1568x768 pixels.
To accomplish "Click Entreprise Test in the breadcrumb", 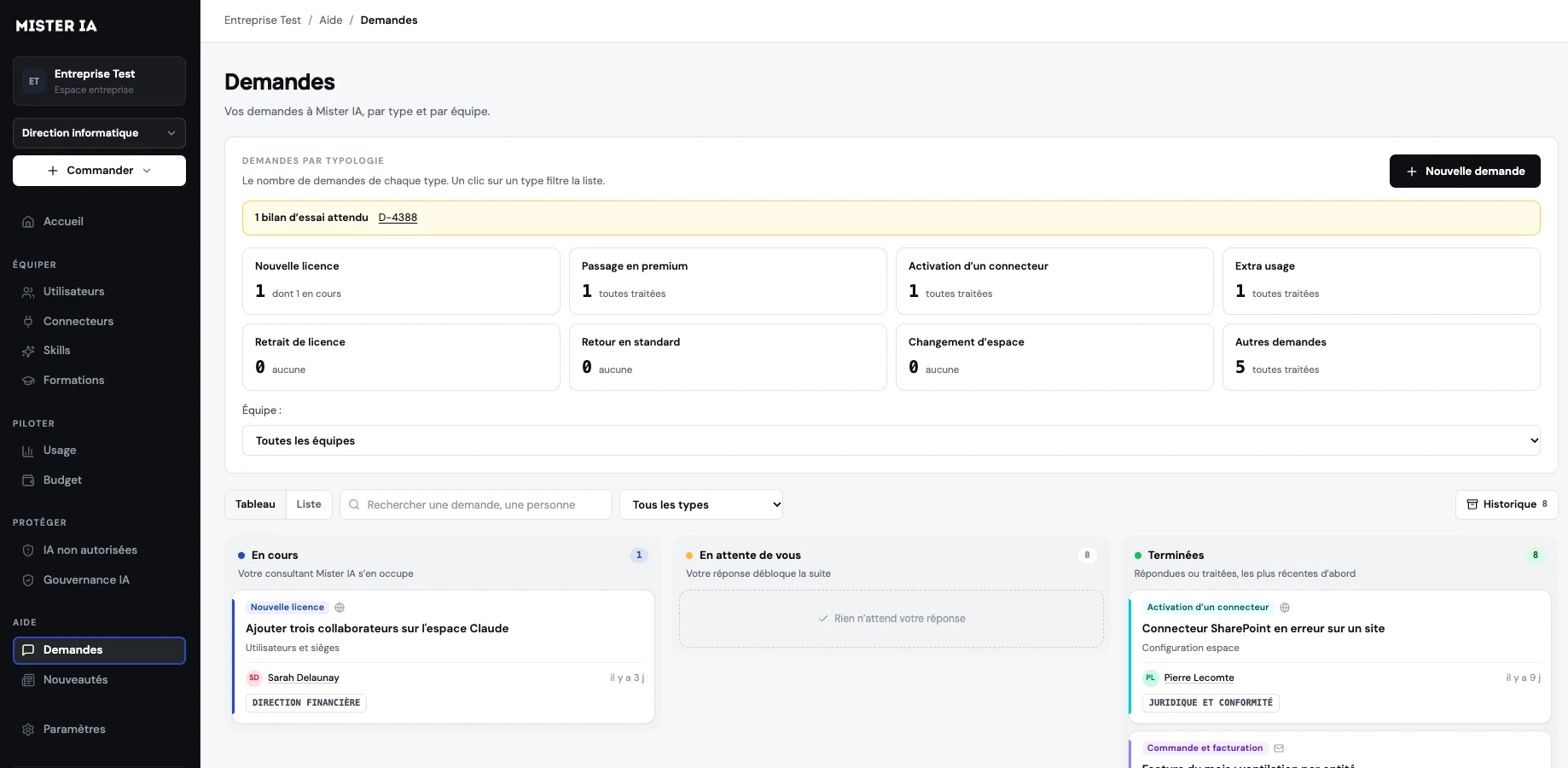I will (x=263, y=20).
